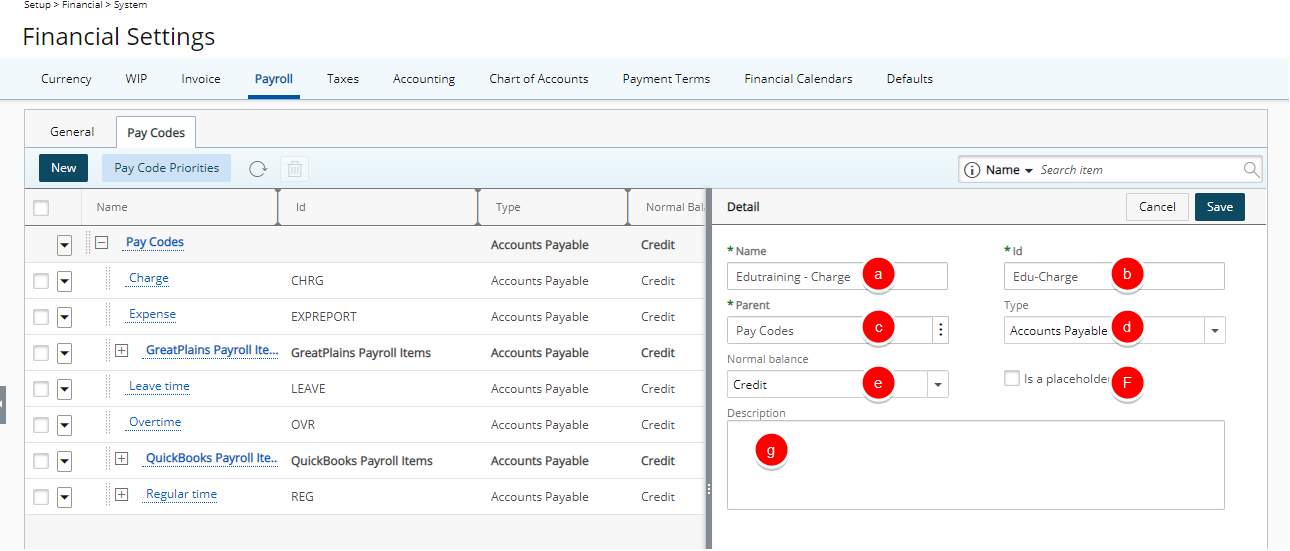This screenshot has width=1290, height=551.
Task: Open the Normal balance dropdown
Action: 937,384
